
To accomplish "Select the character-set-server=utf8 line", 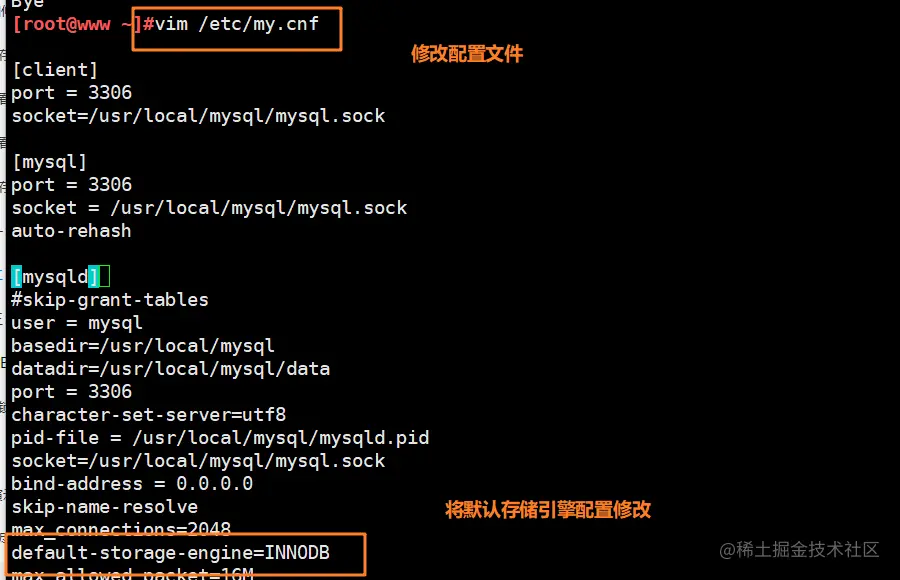I will [x=149, y=415].
